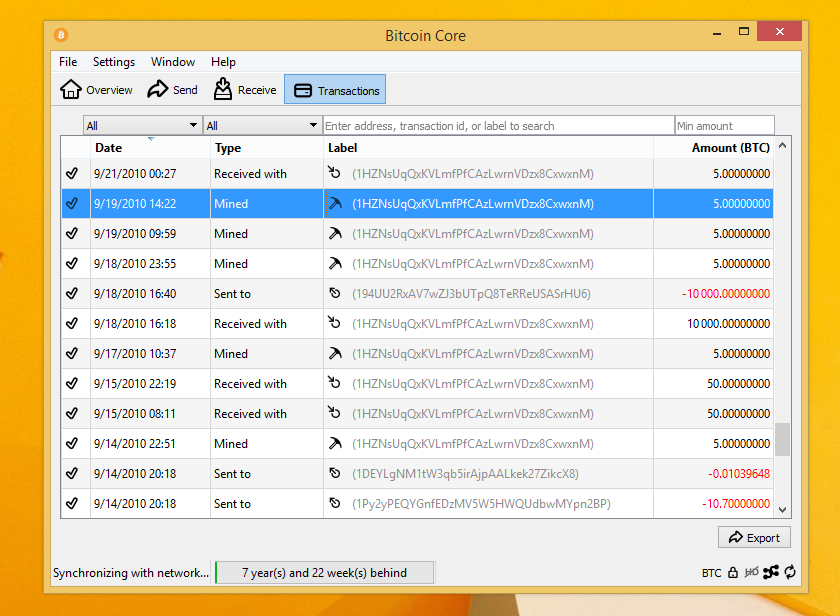Click received icon in 9/15/2010 22:19 row
This screenshot has width=840, height=616.
[x=335, y=382]
